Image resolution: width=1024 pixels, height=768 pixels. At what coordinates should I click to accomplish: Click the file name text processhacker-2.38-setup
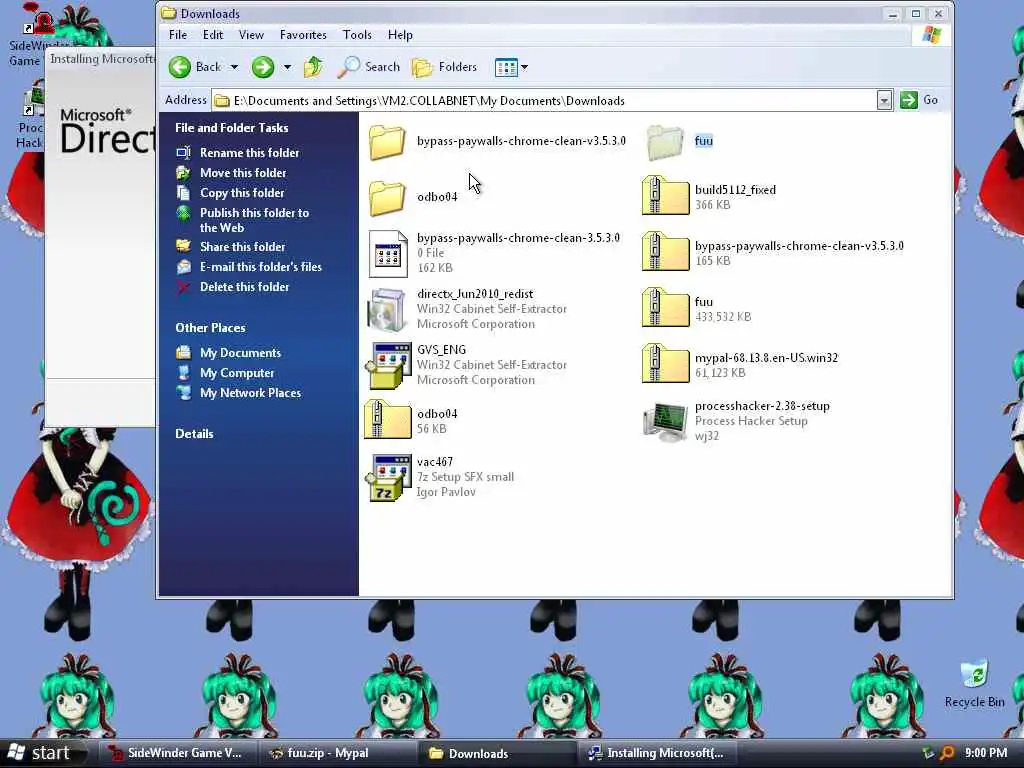pos(761,406)
